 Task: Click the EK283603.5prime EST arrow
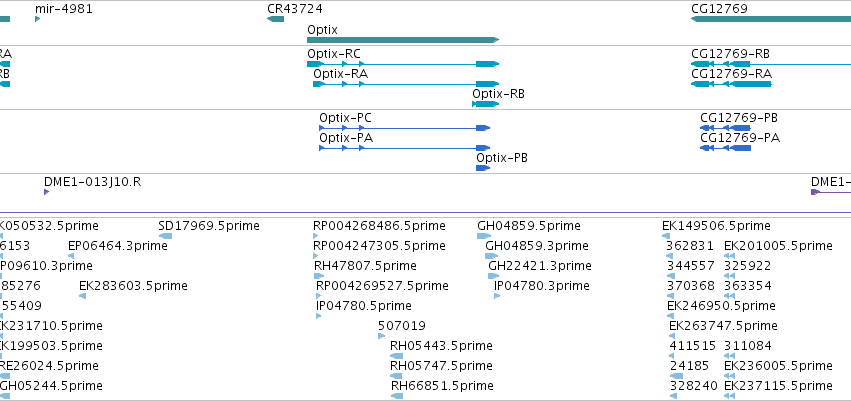point(82,296)
